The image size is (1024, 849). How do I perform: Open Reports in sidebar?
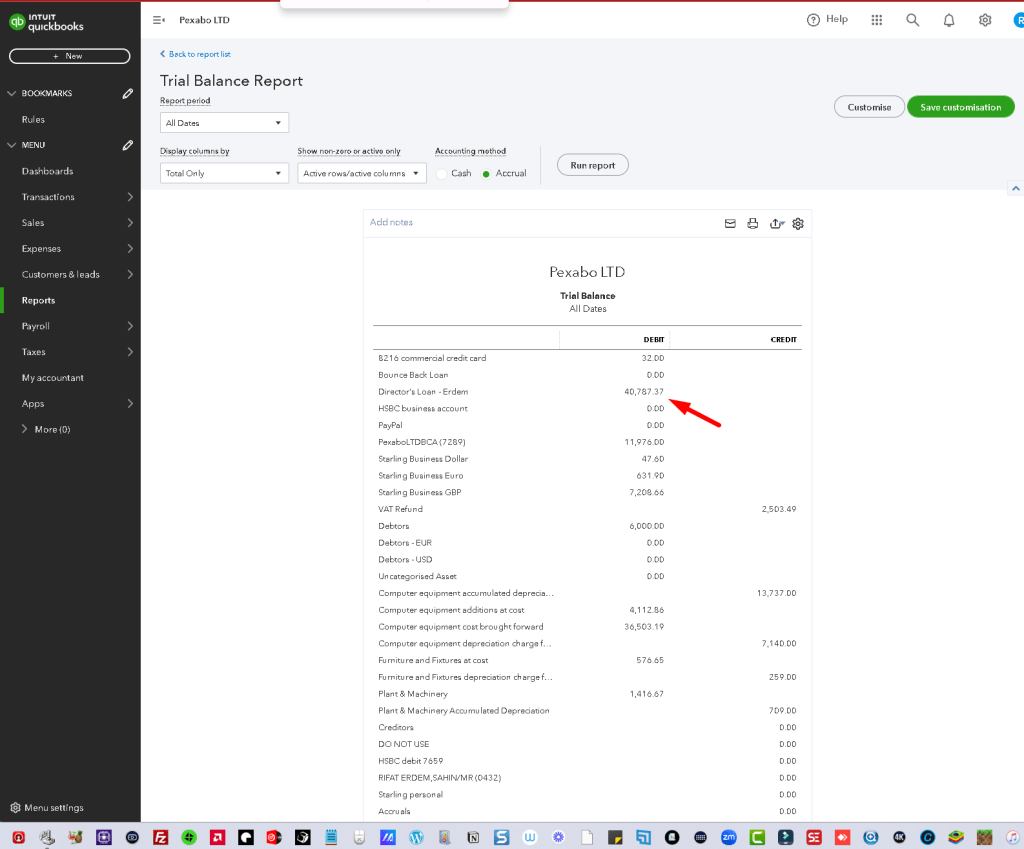point(39,300)
